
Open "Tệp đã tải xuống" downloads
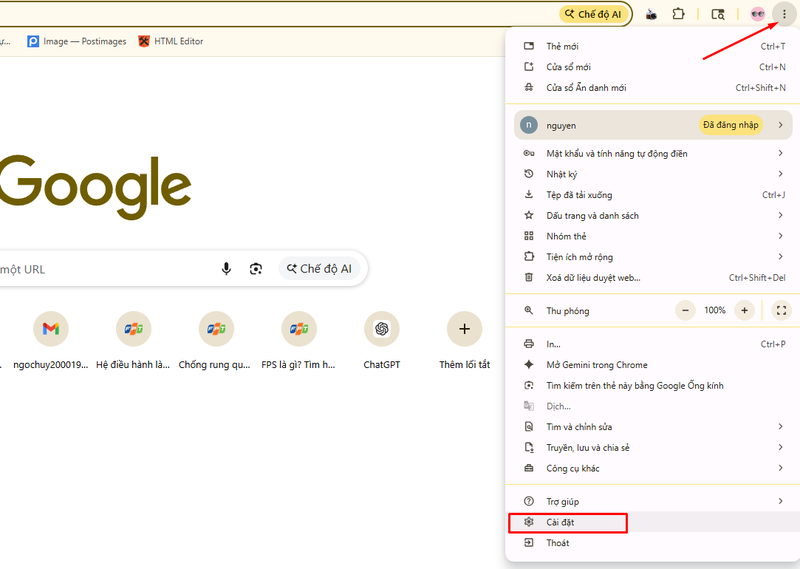point(652,194)
